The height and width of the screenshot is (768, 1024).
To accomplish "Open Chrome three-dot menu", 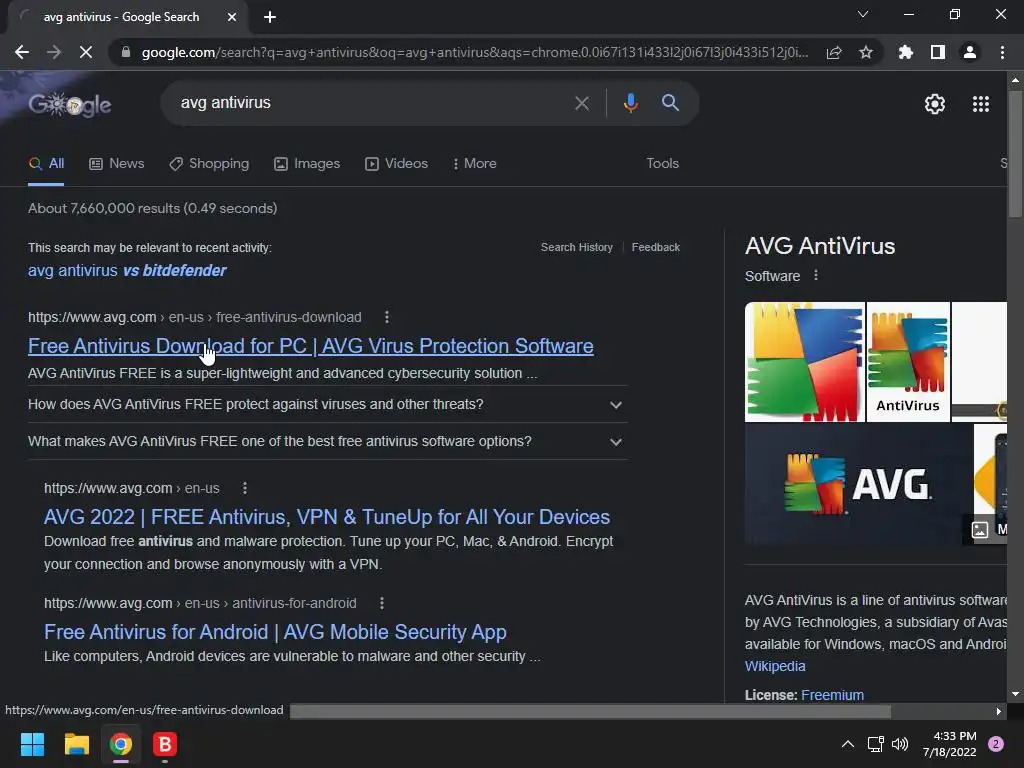I will click(1002, 52).
